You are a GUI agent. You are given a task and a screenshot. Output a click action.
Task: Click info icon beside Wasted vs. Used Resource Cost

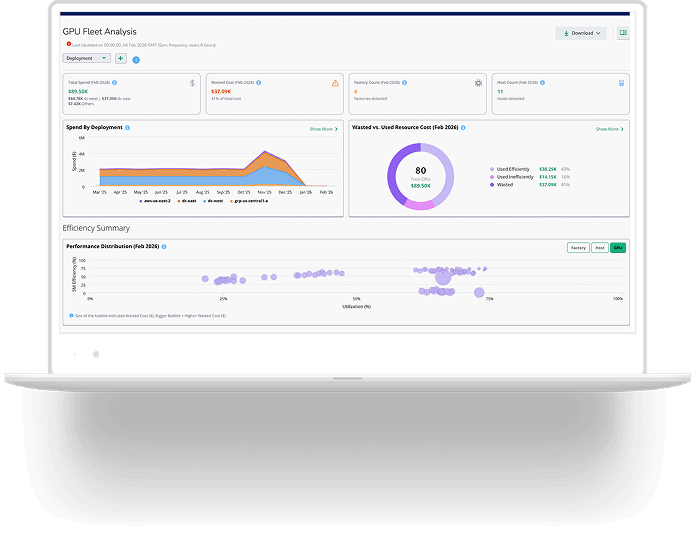pos(463,128)
